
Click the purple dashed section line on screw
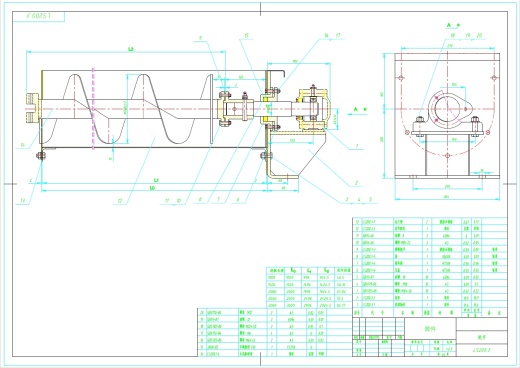93,109
